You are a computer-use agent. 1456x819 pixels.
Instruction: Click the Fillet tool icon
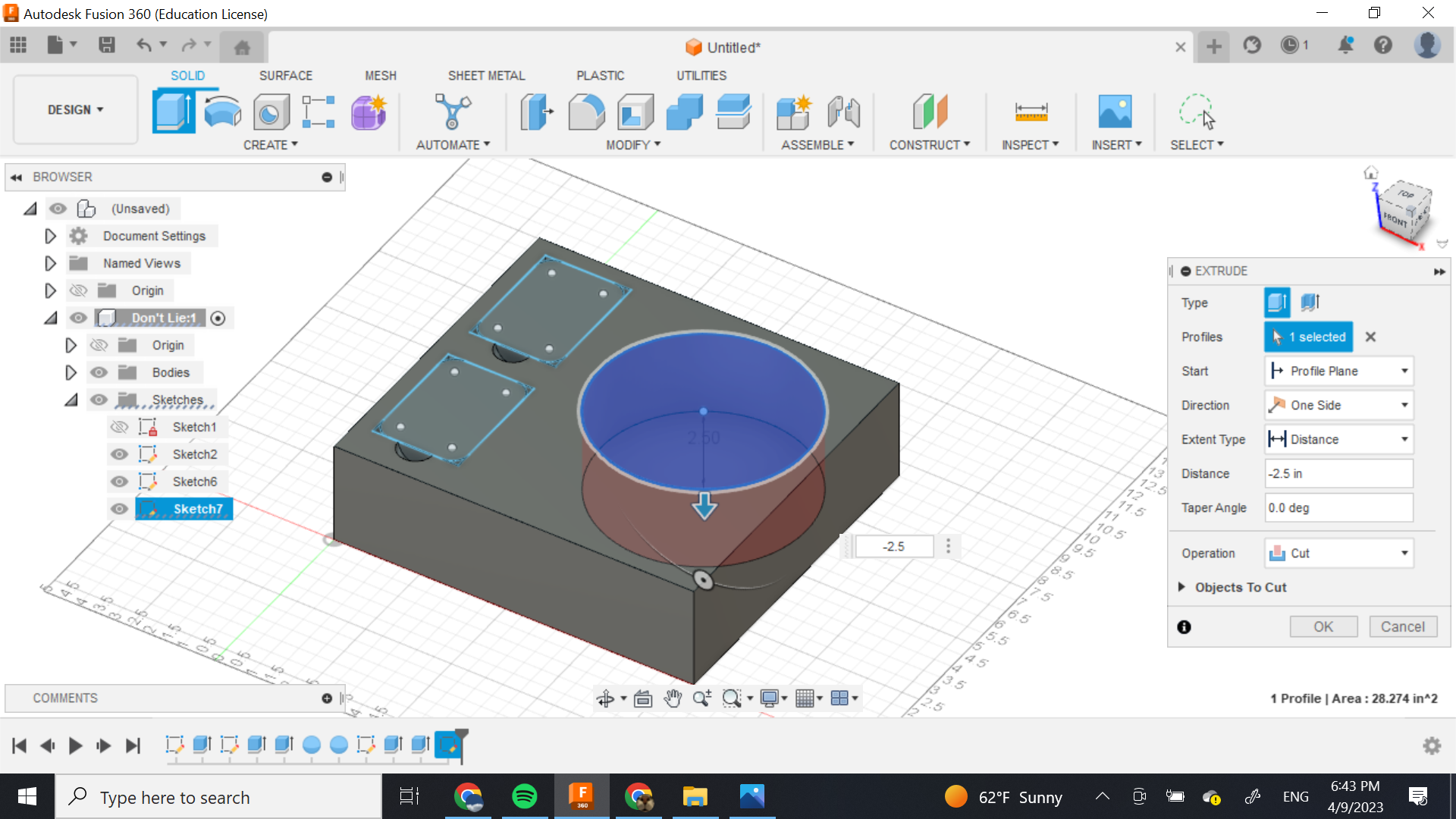(x=586, y=111)
